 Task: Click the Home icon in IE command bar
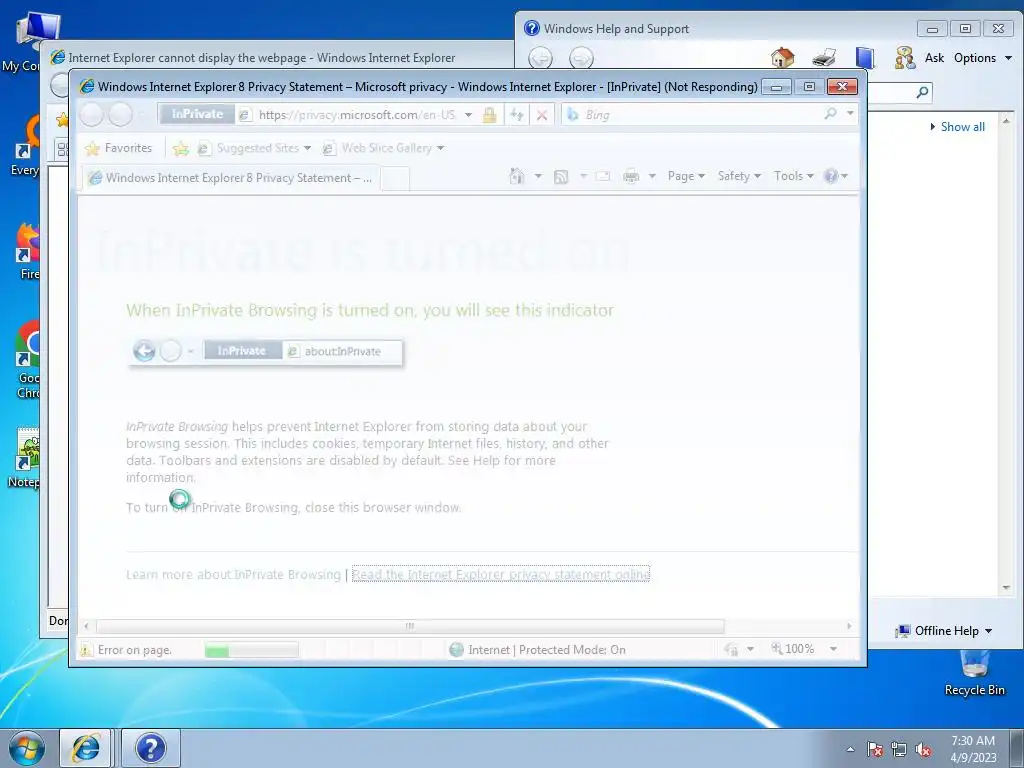(517, 176)
